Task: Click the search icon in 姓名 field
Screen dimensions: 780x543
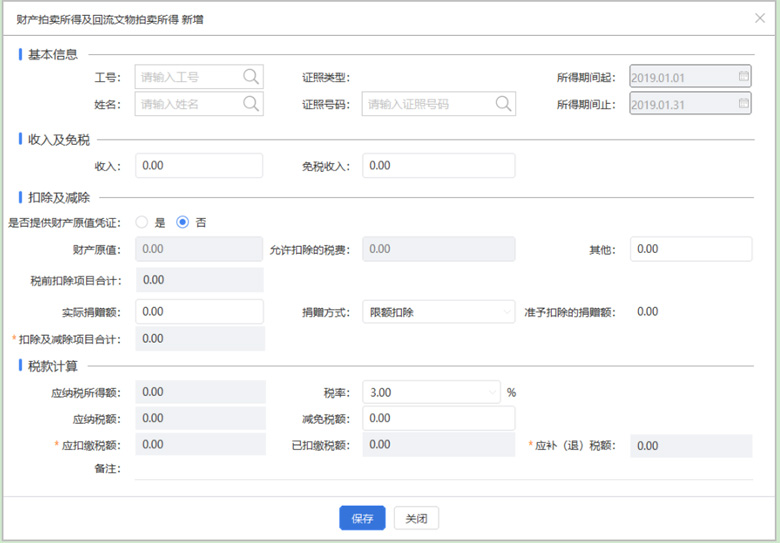Action: coord(250,103)
